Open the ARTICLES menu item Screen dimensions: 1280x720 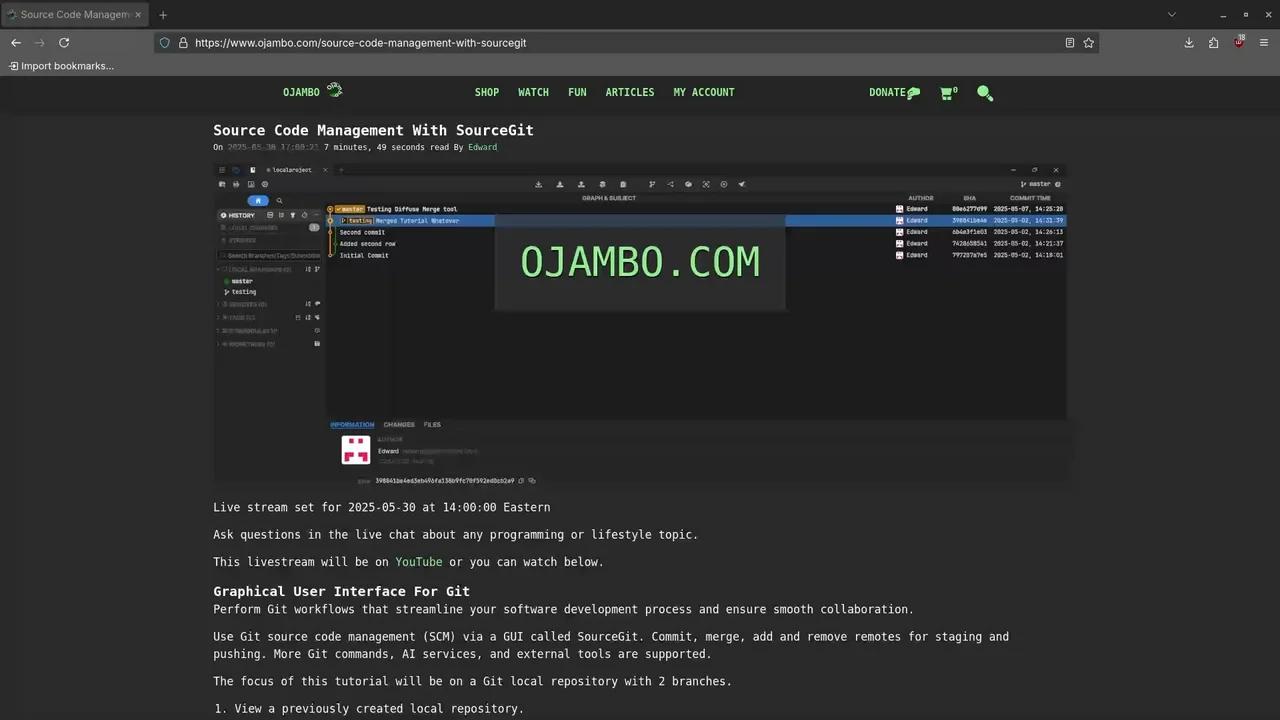(630, 92)
